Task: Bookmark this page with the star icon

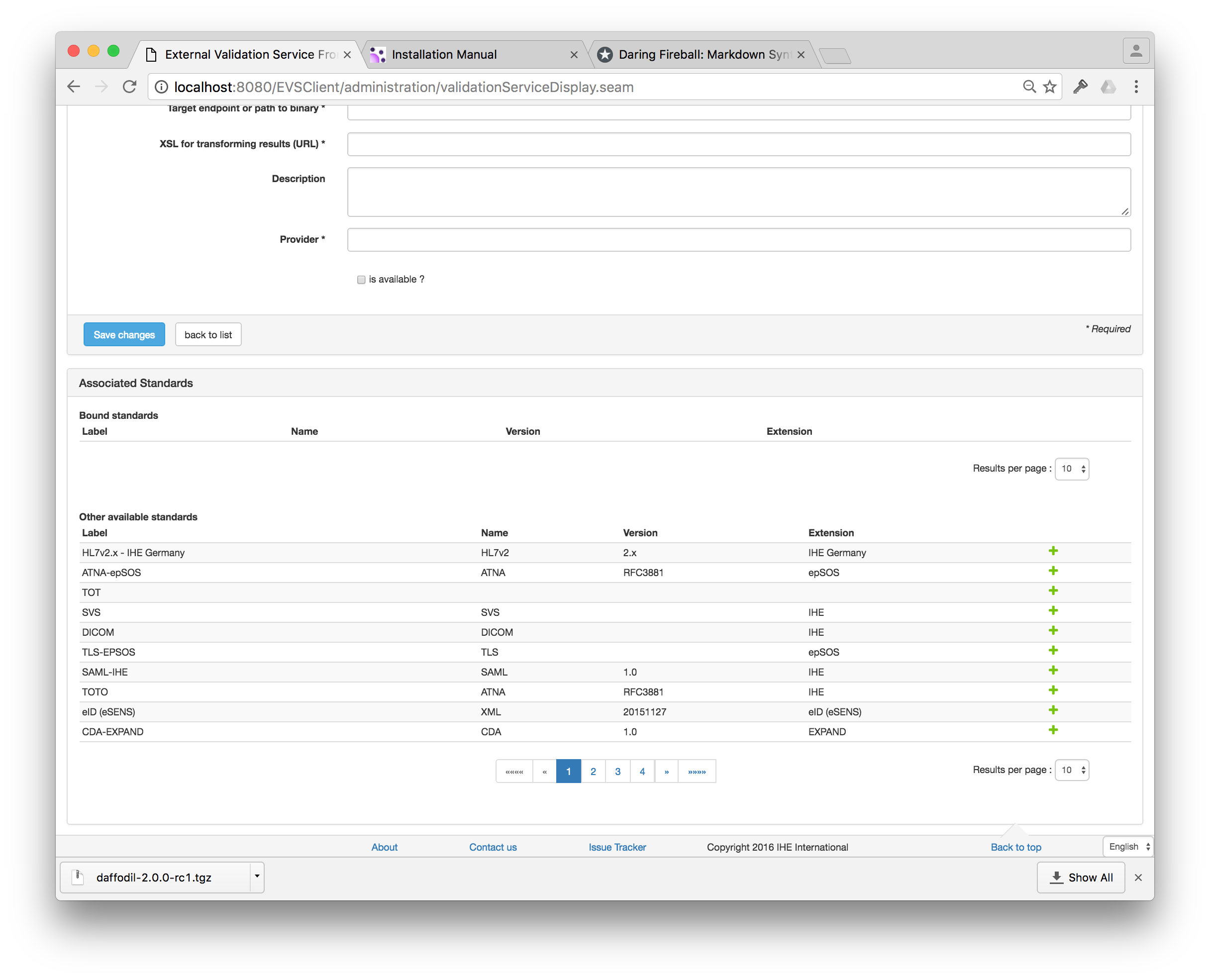Action: tap(1049, 87)
